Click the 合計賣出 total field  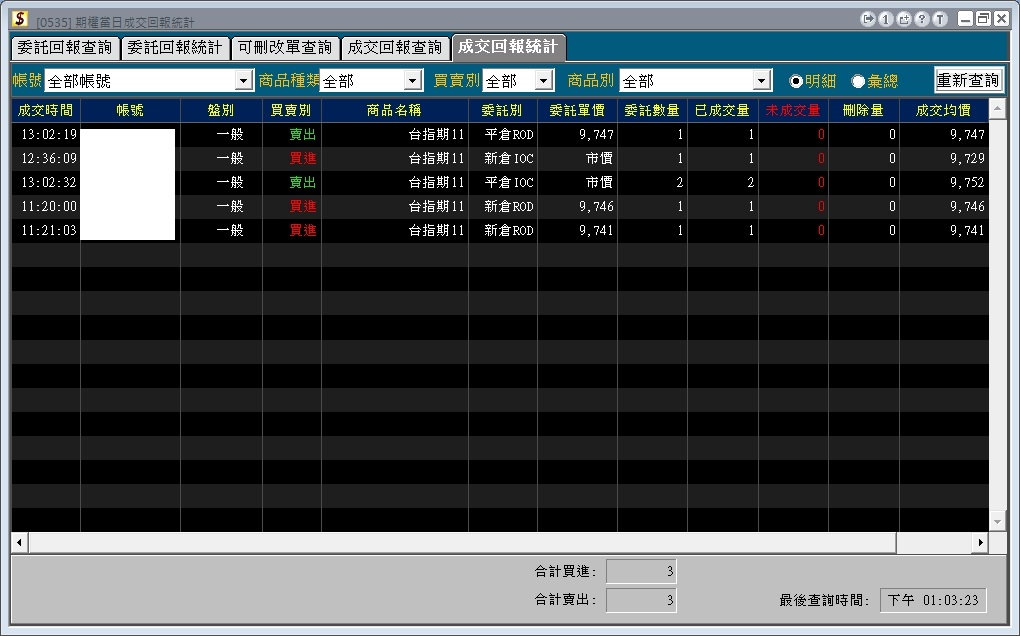pos(641,600)
